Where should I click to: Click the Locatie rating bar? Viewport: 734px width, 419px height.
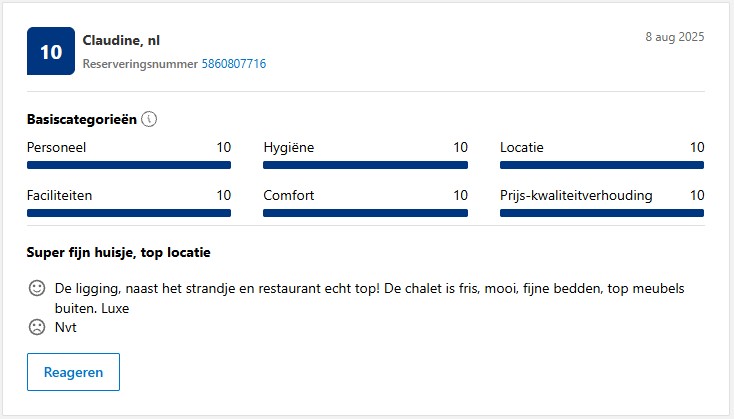click(x=602, y=165)
